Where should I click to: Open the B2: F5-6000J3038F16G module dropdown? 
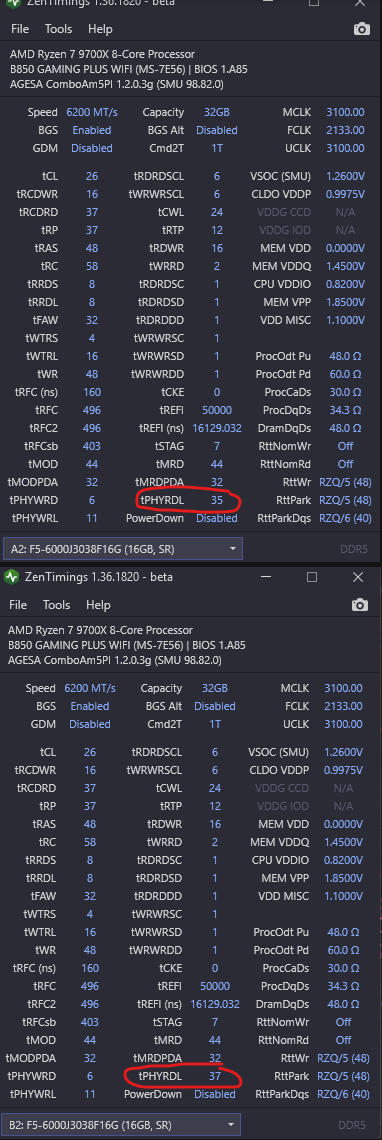[121, 1124]
